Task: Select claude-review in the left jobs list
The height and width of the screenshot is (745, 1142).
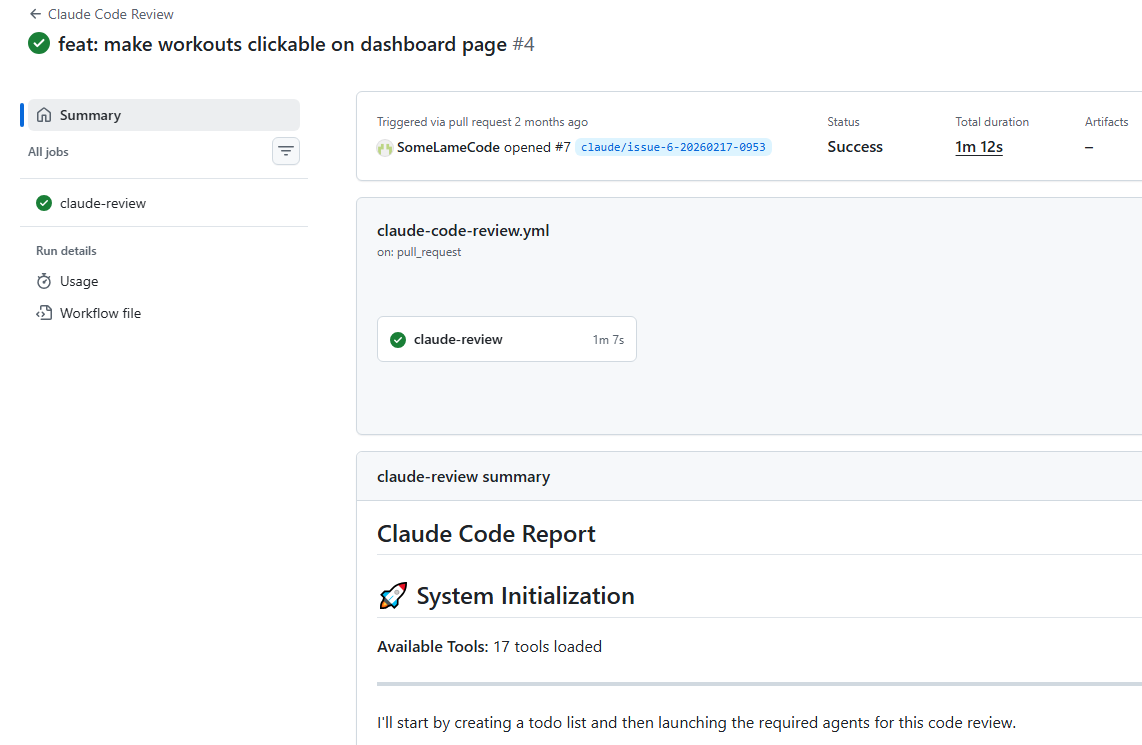Action: tap(102, 202)
